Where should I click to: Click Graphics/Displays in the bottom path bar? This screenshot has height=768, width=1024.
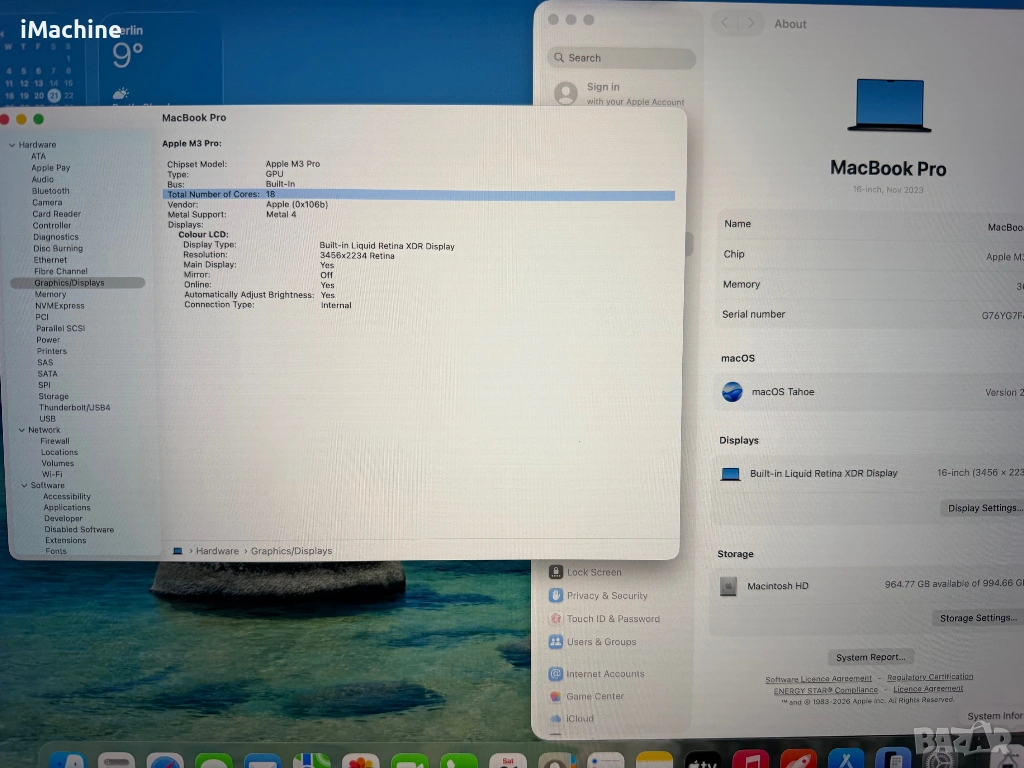291,551
